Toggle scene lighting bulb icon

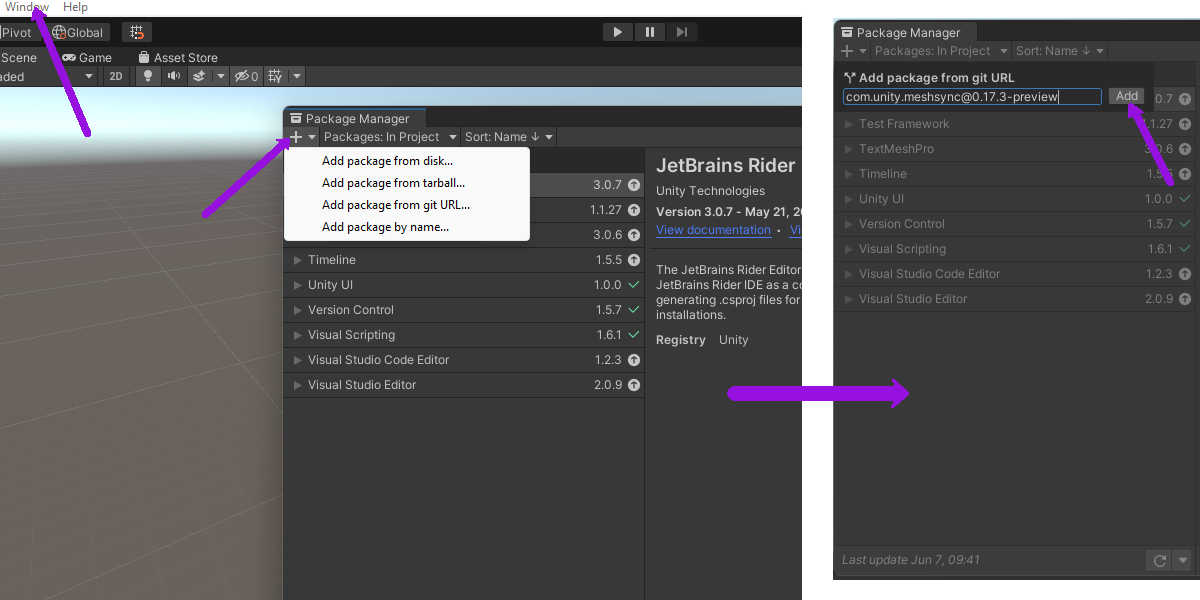tap(148, 76)
